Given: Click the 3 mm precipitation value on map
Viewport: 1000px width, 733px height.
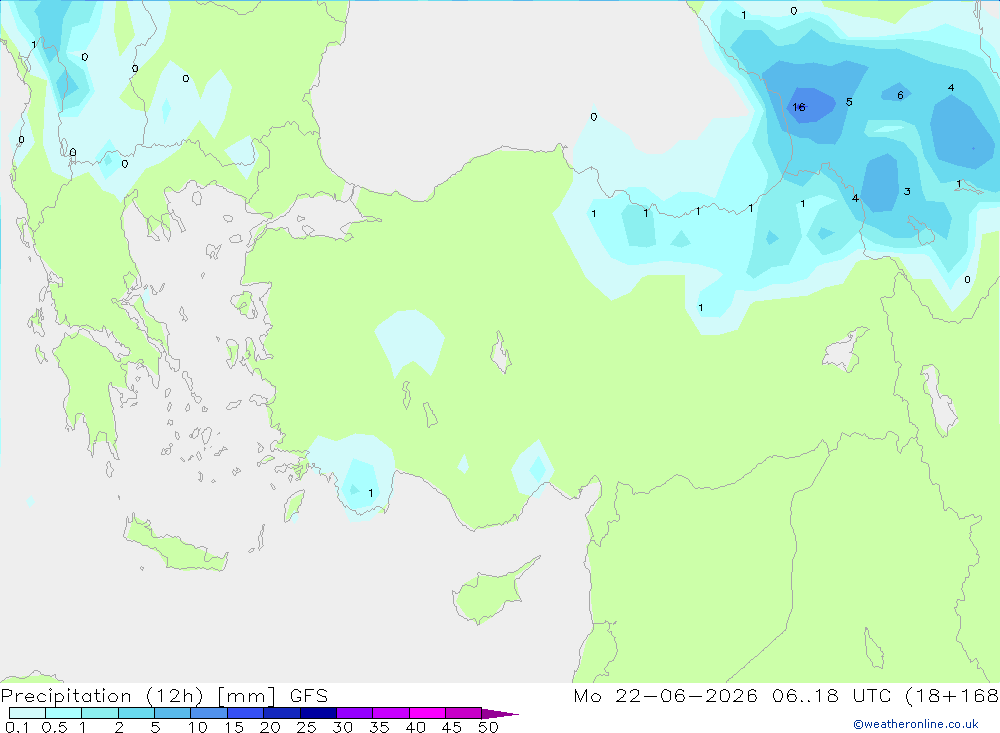Looking at the screenshot, I should (x=907, y=191).
